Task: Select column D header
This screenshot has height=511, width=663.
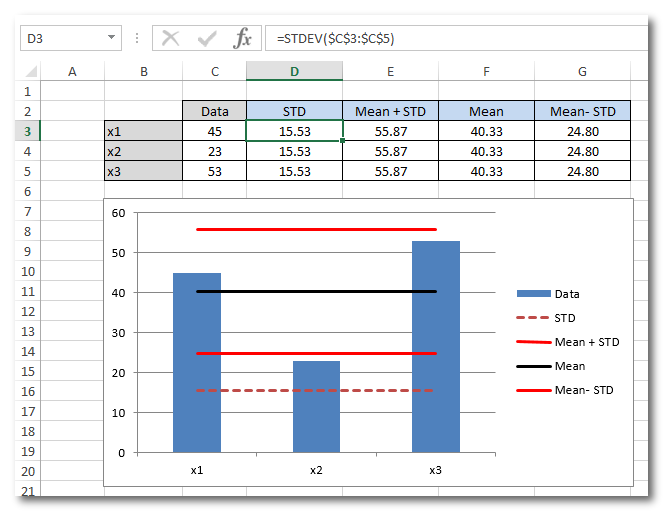Action: point(294,71)
